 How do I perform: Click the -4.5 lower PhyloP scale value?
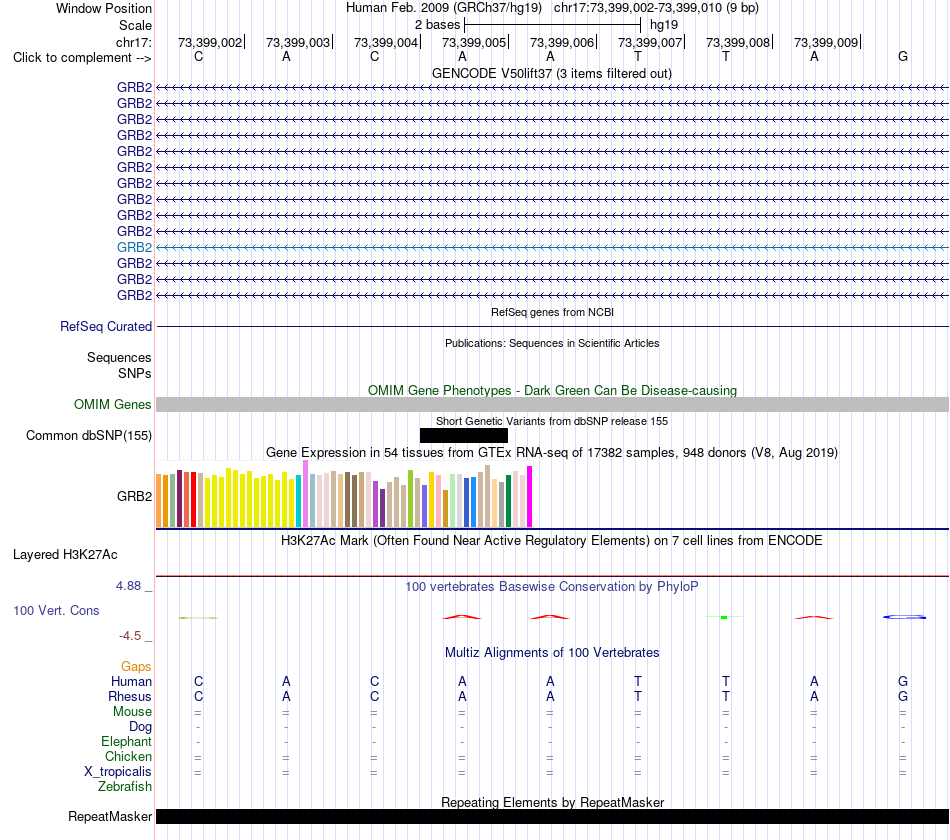pos(130,636)
